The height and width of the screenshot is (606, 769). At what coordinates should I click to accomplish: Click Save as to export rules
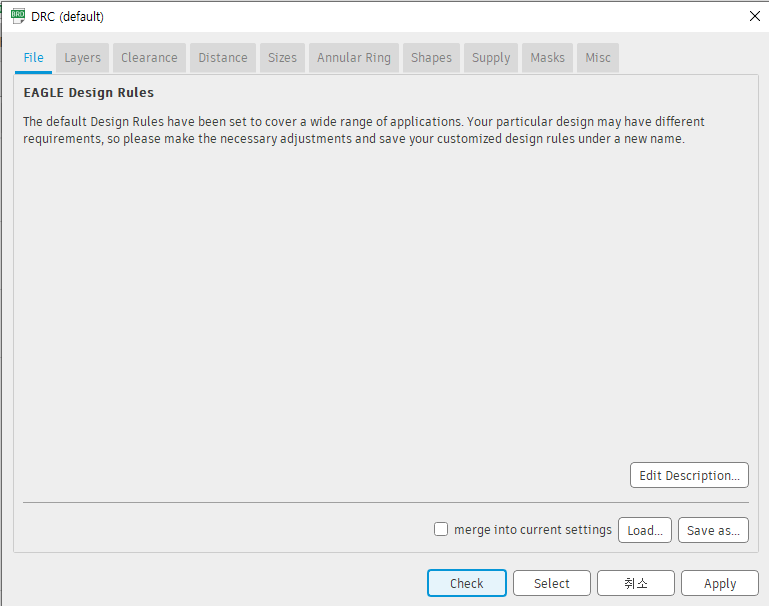coord(713,530)
